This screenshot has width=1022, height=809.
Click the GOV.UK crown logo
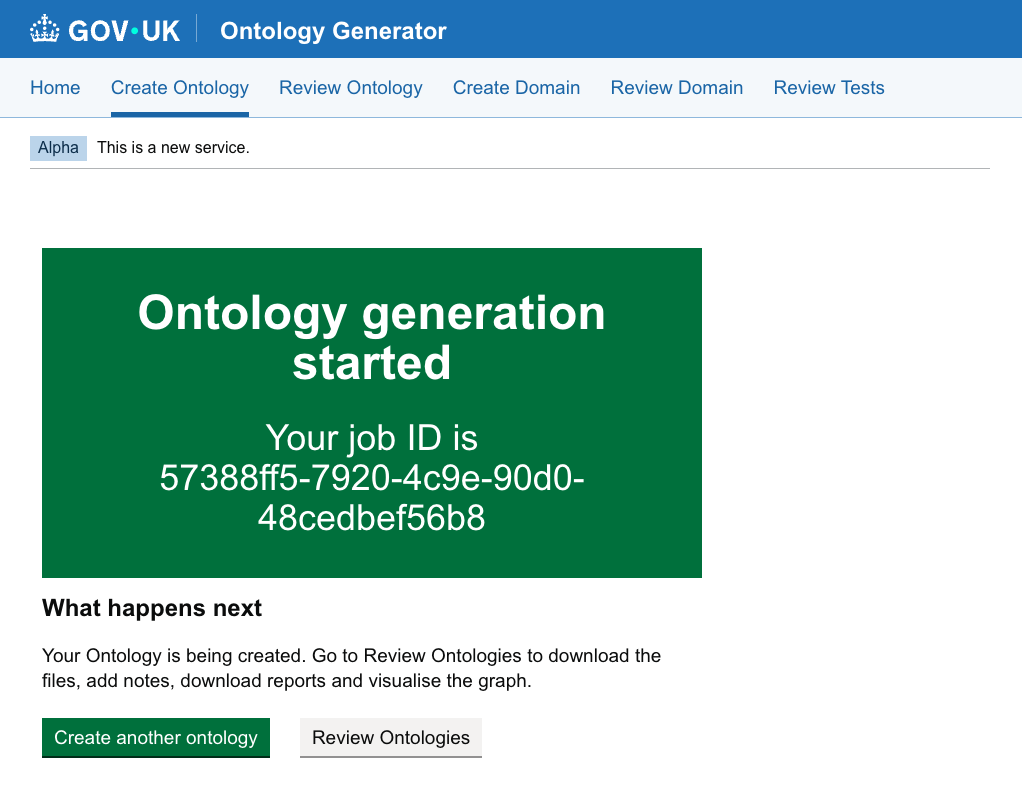pyautogui.click(x=44, y=30)
